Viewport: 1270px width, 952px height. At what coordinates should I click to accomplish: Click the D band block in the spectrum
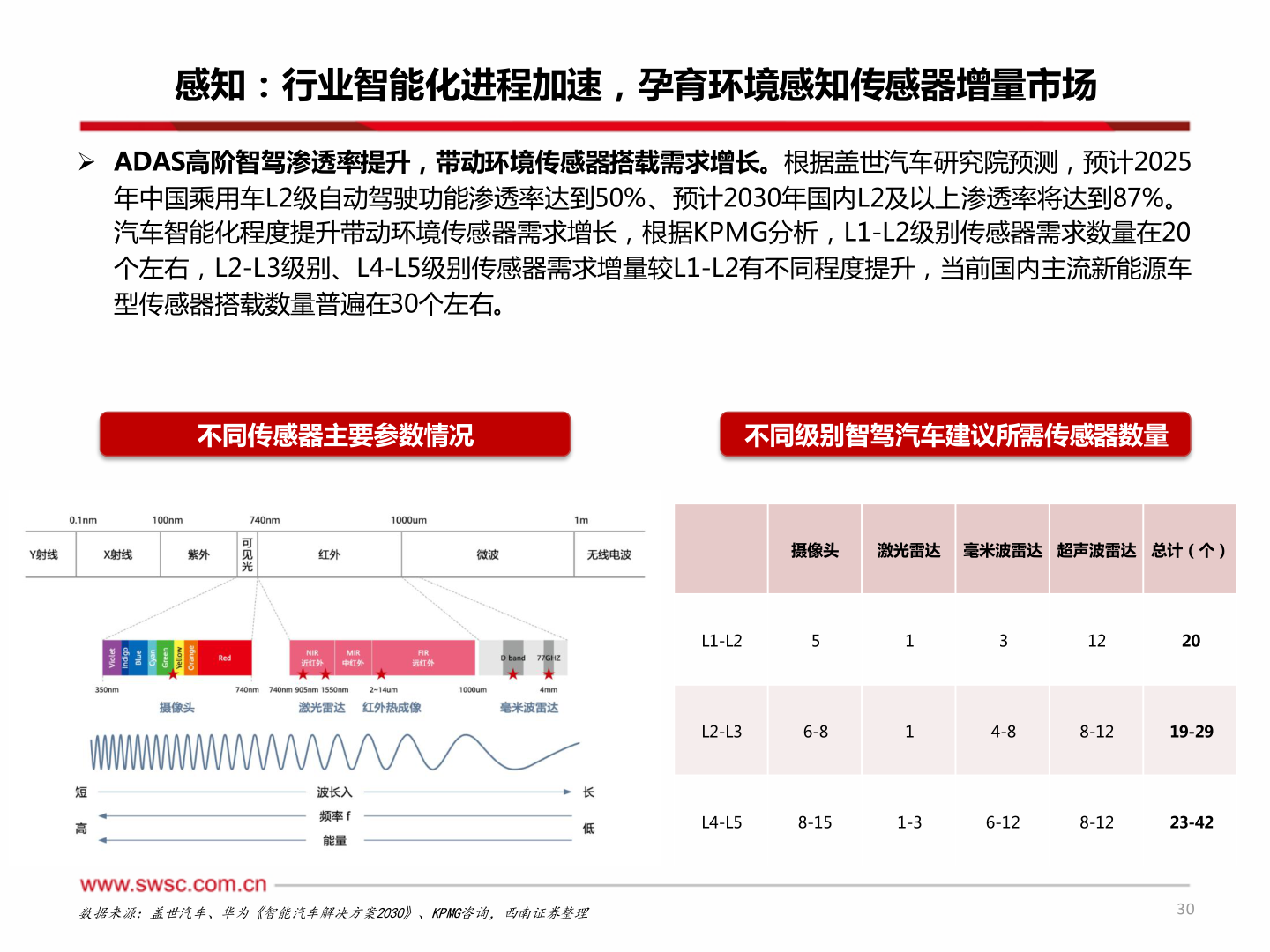[512, 658]
